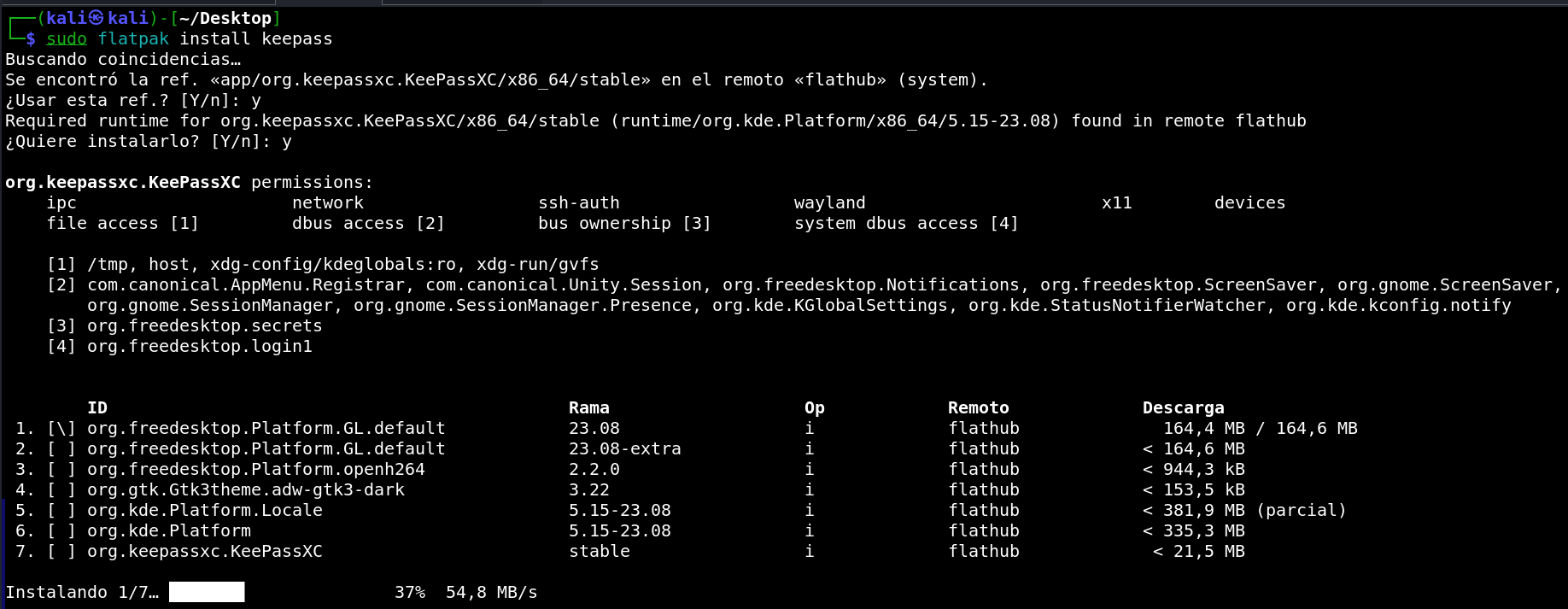Click the 'Op' column header
The image size is (1568, 609).
tap(815, 407)
